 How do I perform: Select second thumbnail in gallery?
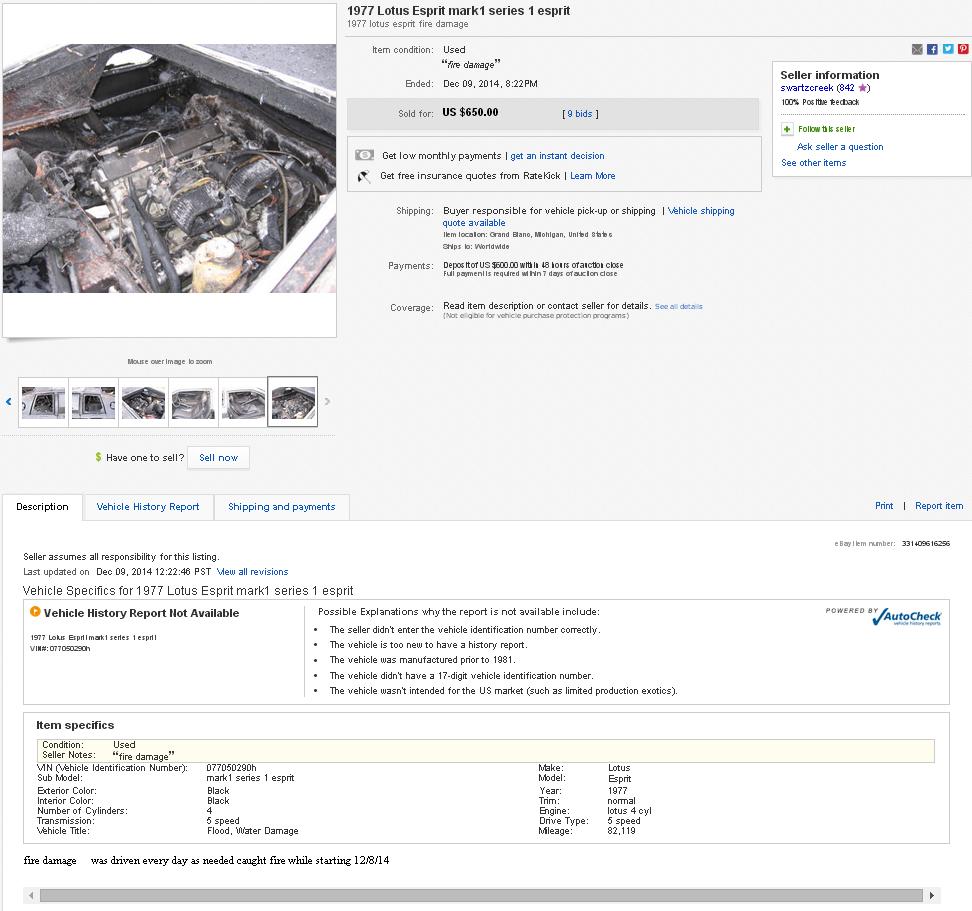point(94,402)
